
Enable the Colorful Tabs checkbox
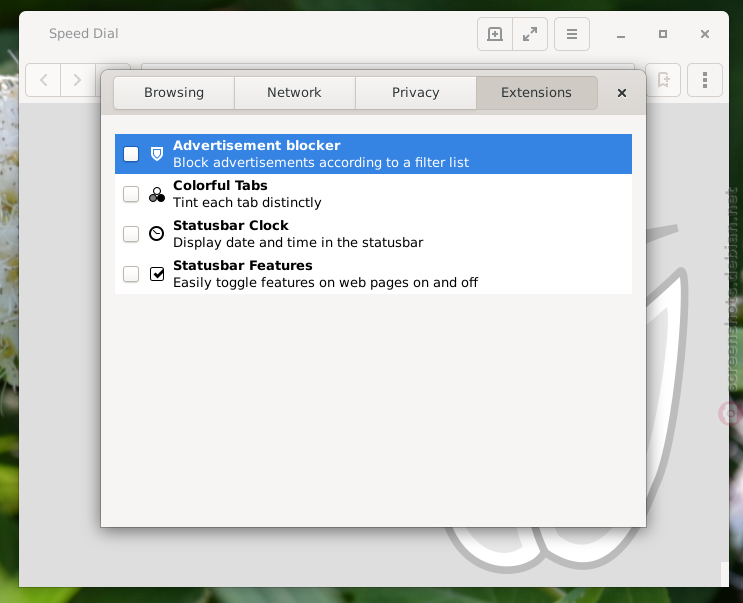(131, 194)
